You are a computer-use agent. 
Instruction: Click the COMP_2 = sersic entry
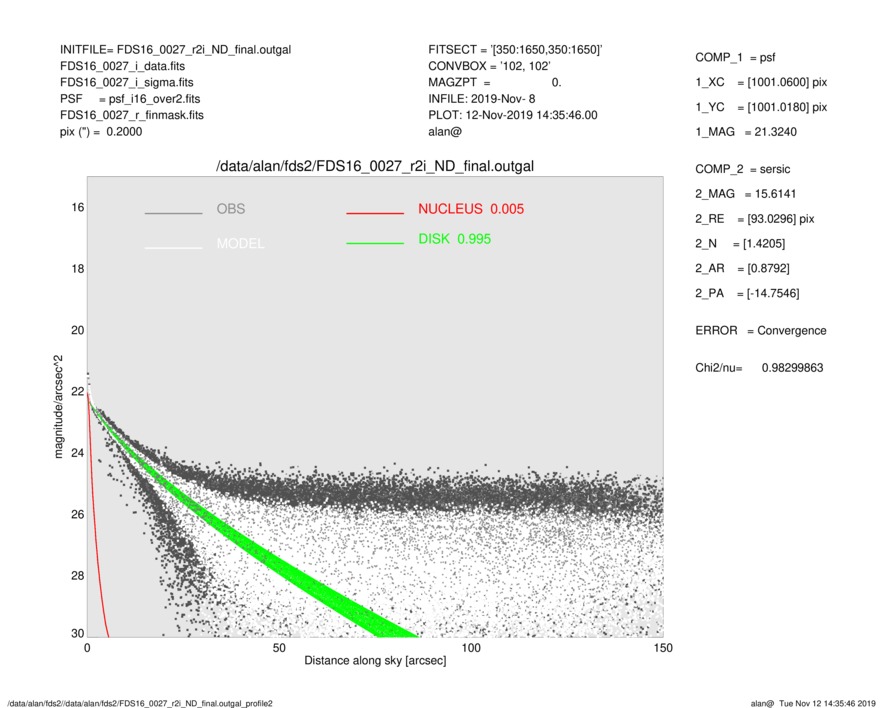pyautogui.click(x=742, y=169)
